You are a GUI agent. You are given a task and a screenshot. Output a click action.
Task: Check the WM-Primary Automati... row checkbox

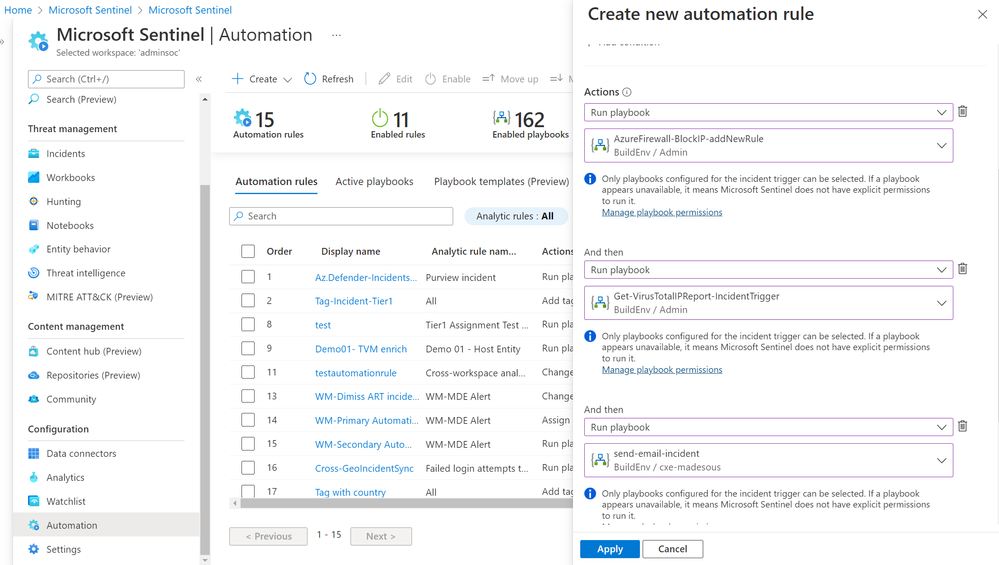(248, 420)
